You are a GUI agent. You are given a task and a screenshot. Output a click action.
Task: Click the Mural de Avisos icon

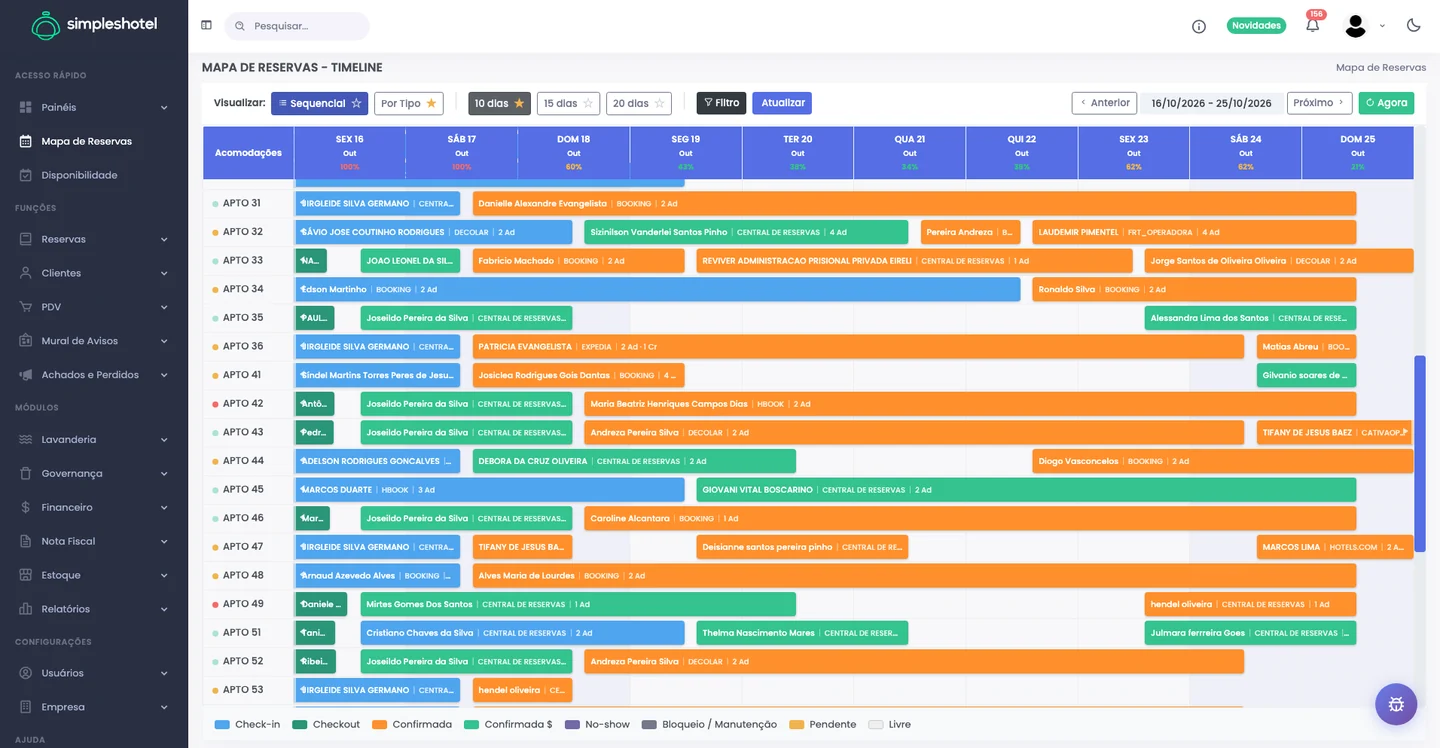click(x=26, y=341)
